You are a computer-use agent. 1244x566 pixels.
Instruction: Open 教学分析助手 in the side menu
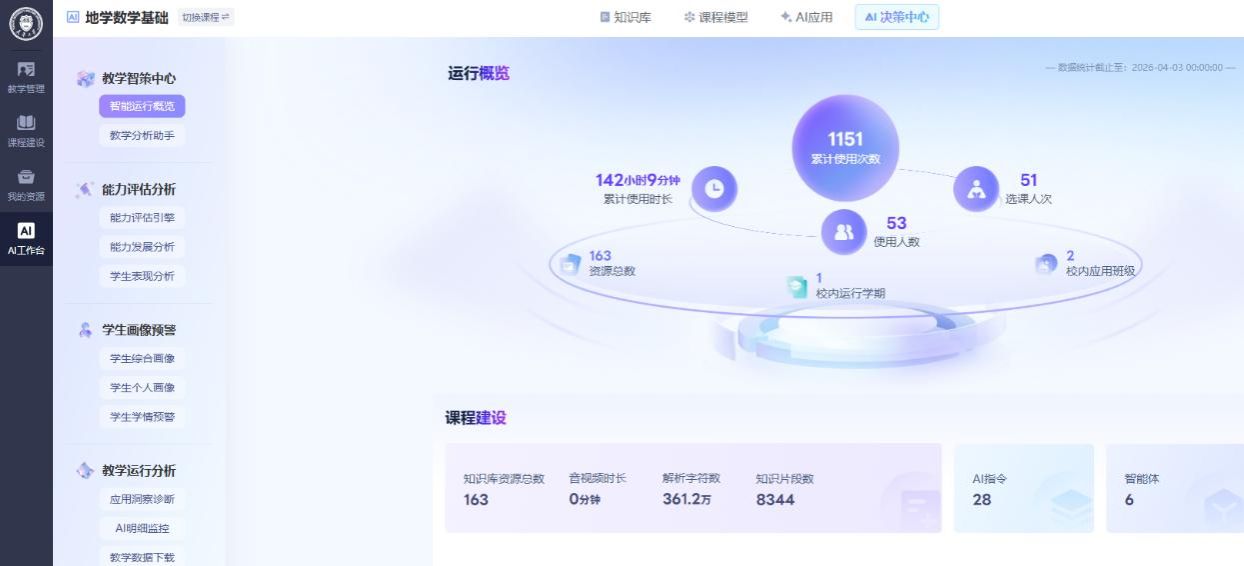tap(142, 135)
